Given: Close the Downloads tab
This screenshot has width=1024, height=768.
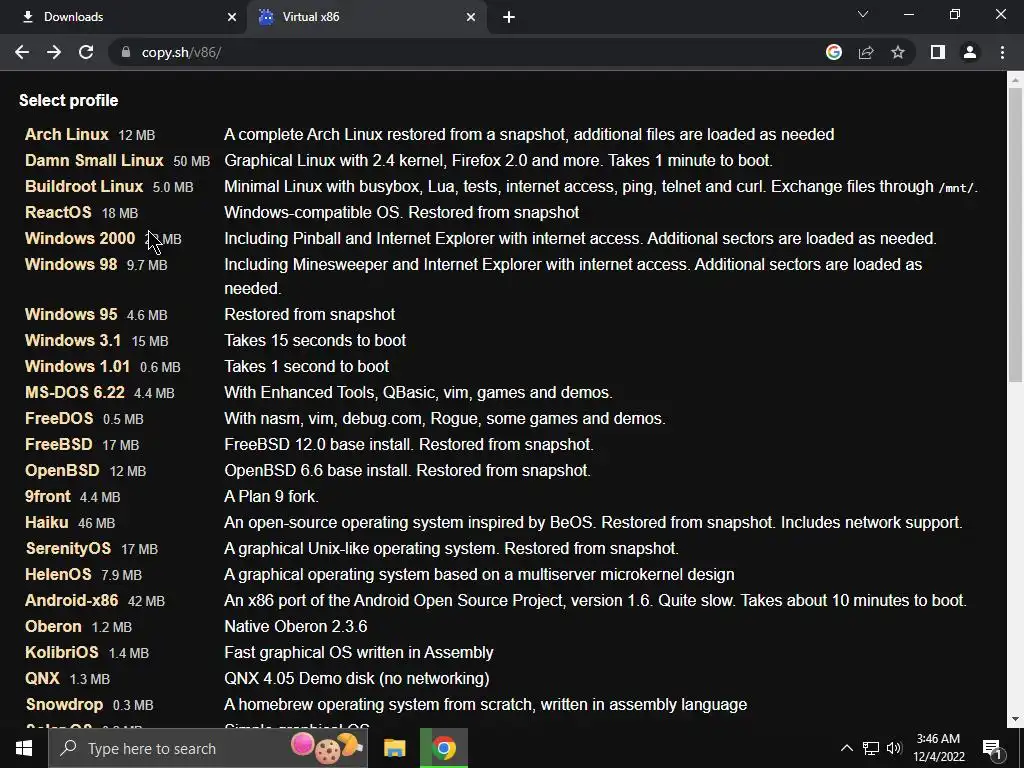Looking at the screenshot, I should pos(232,17).
